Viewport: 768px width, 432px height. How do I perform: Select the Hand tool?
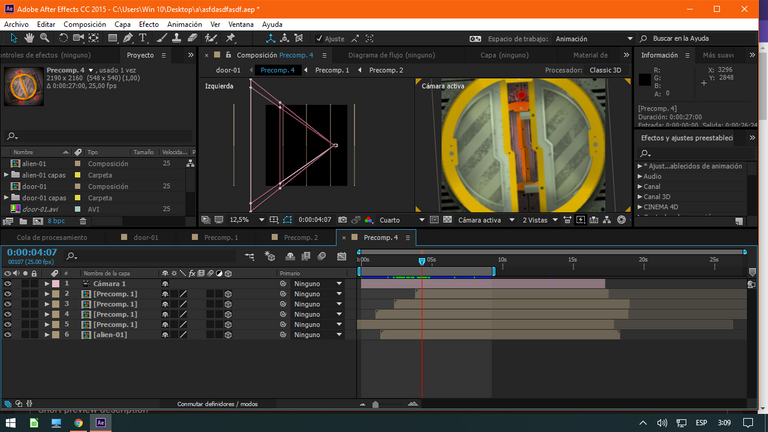(x=29, y=38)
